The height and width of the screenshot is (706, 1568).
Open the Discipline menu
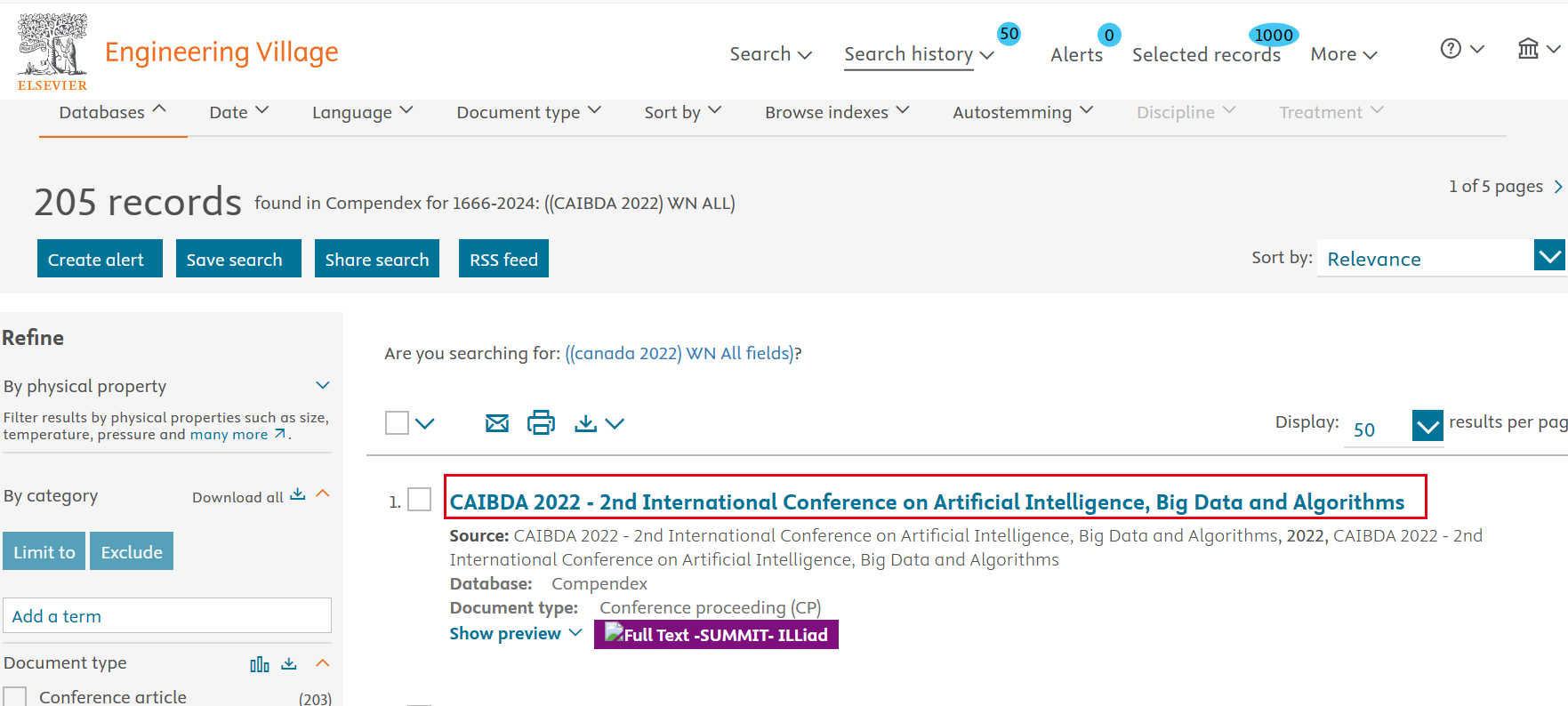coord(1186,112)
